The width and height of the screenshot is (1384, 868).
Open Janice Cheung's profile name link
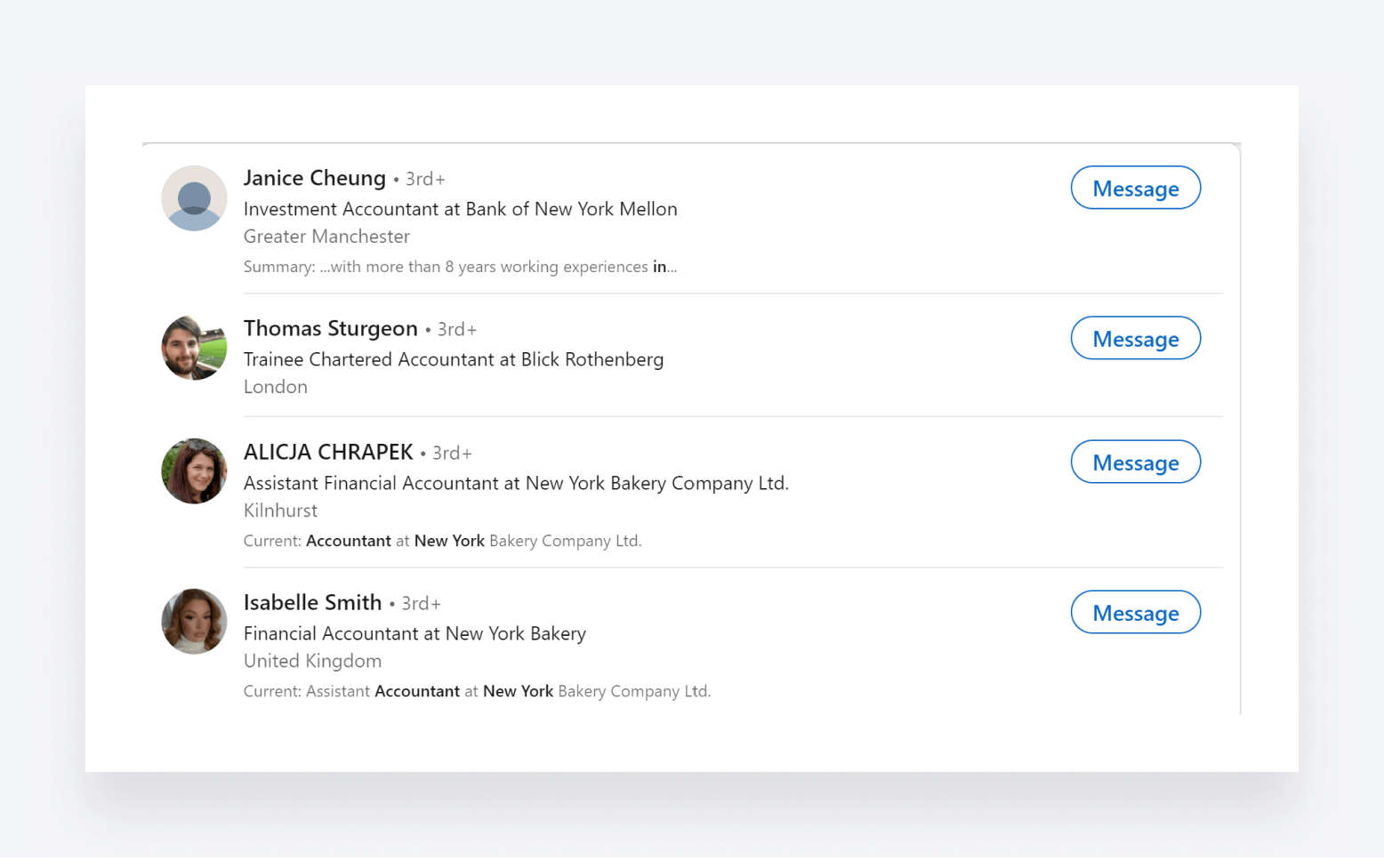pos(315,178)
